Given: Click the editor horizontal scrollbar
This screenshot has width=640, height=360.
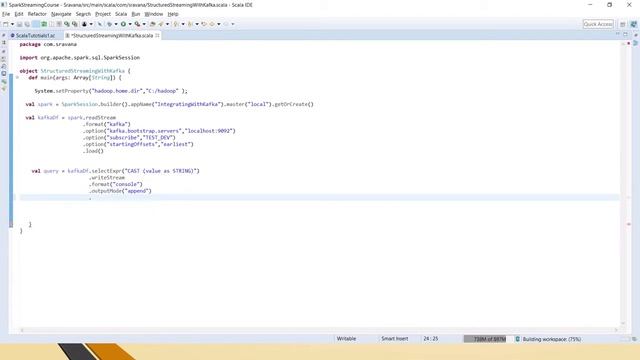Looking at the screenshot, I should (x=318, y=329).
